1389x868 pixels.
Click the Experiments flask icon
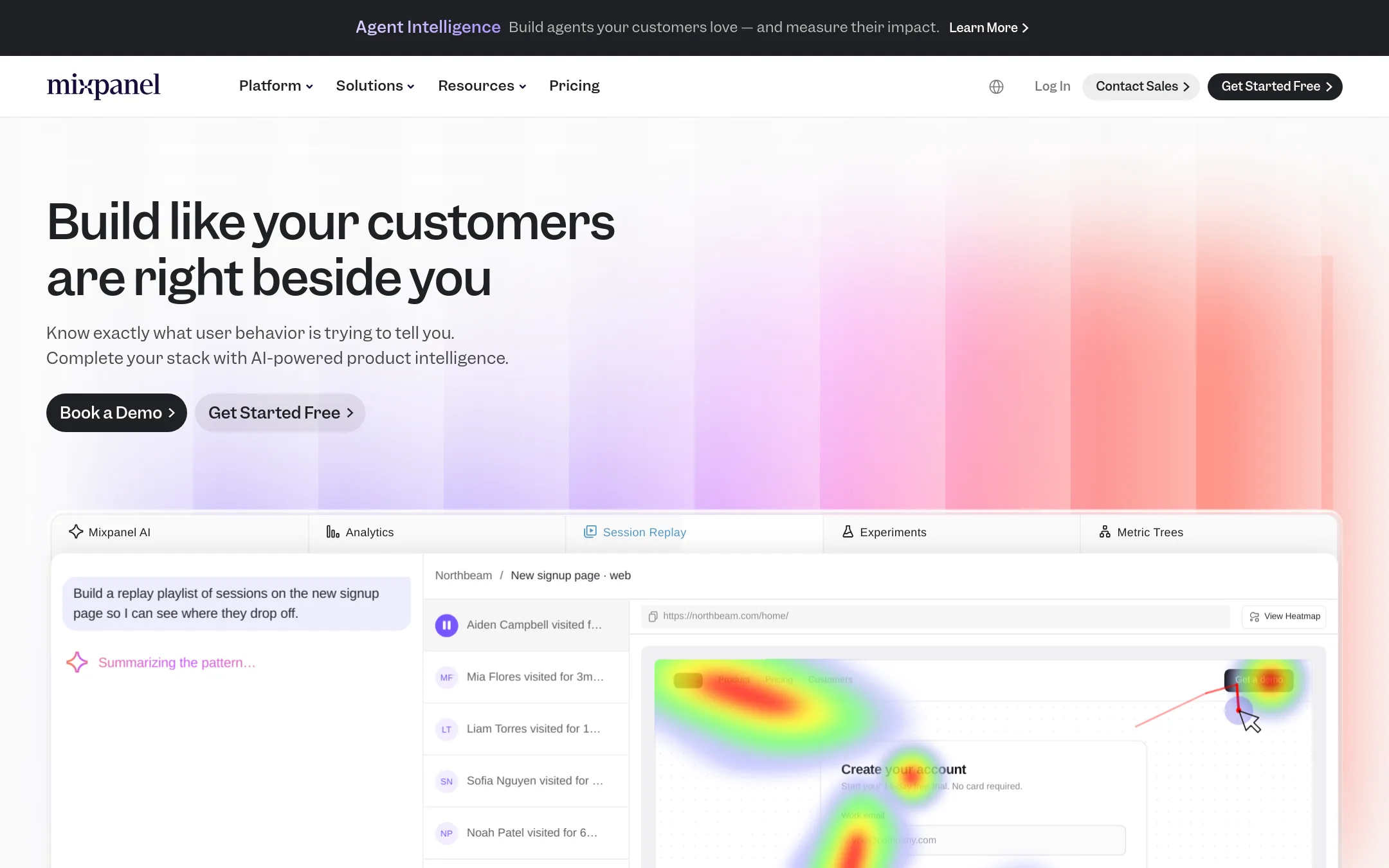848,532
